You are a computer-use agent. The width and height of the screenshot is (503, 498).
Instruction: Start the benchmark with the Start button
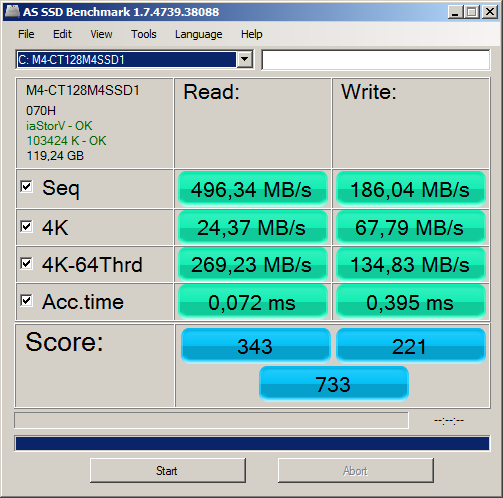click(168, 470)
